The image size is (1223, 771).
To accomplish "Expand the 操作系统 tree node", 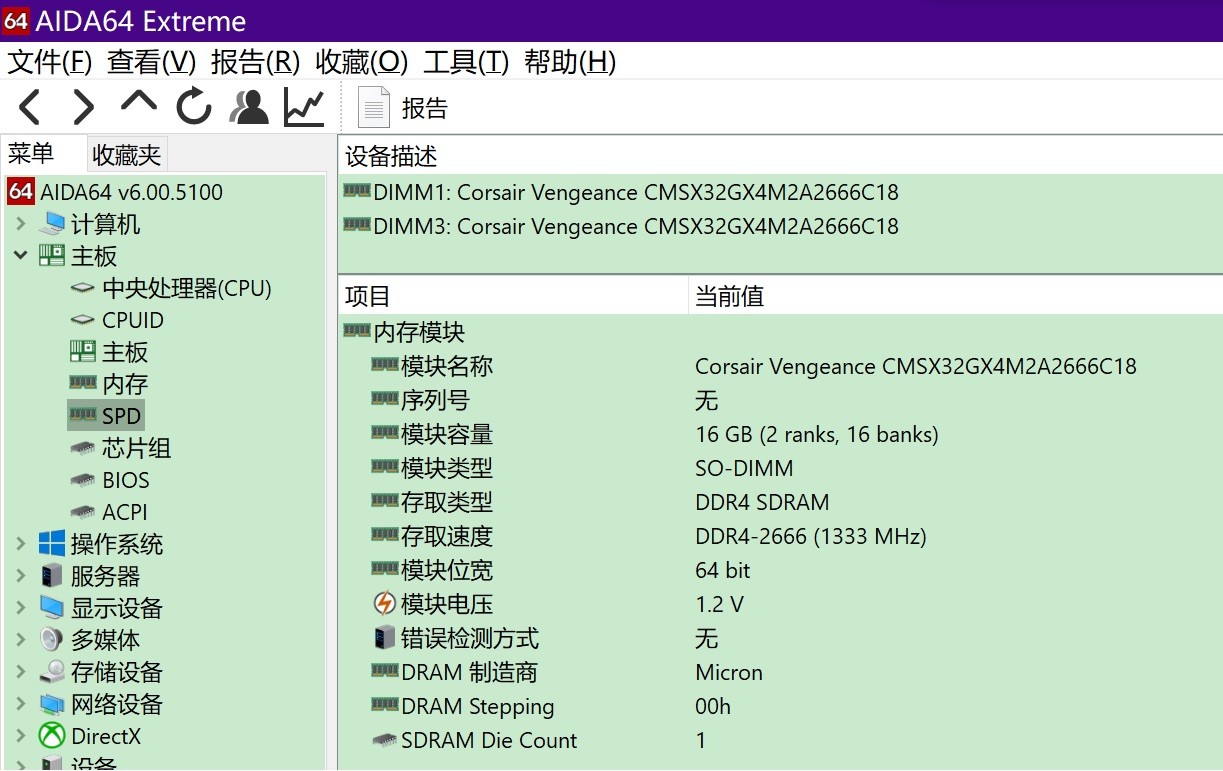I will pyautogui.click(x=20, y=544).
